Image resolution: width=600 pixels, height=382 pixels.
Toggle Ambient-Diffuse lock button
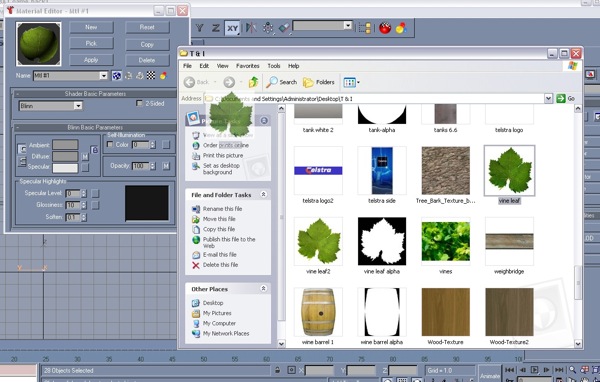(22, 149)
